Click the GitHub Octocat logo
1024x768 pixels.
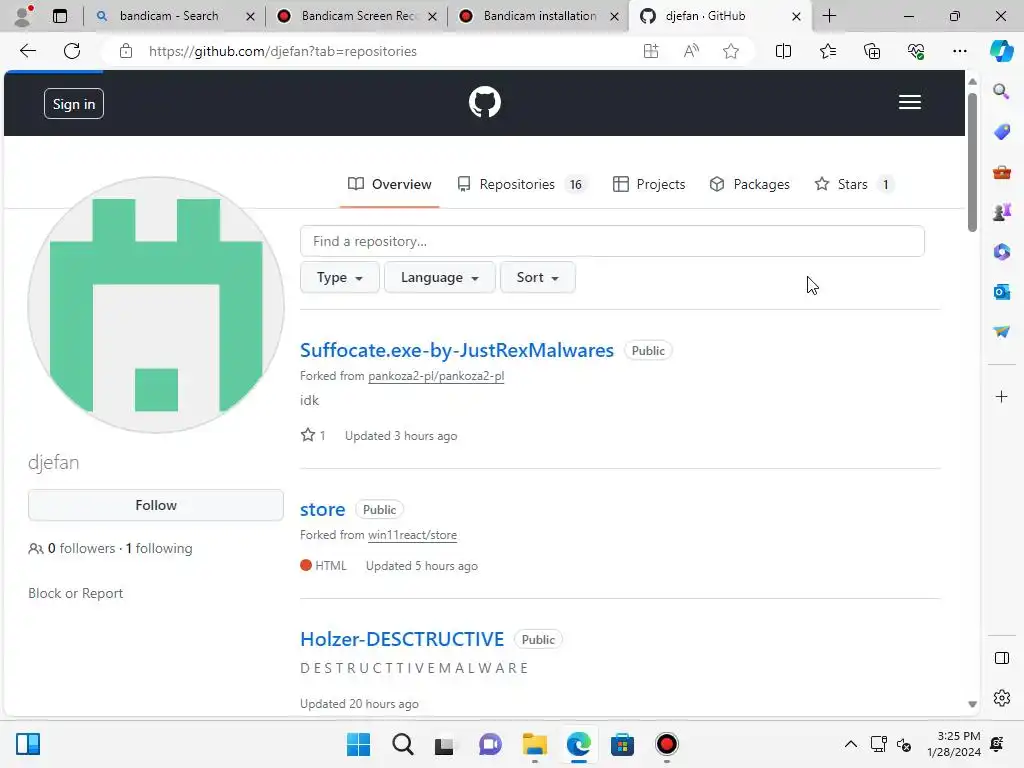pyautogui.click(x=485, y=103)
